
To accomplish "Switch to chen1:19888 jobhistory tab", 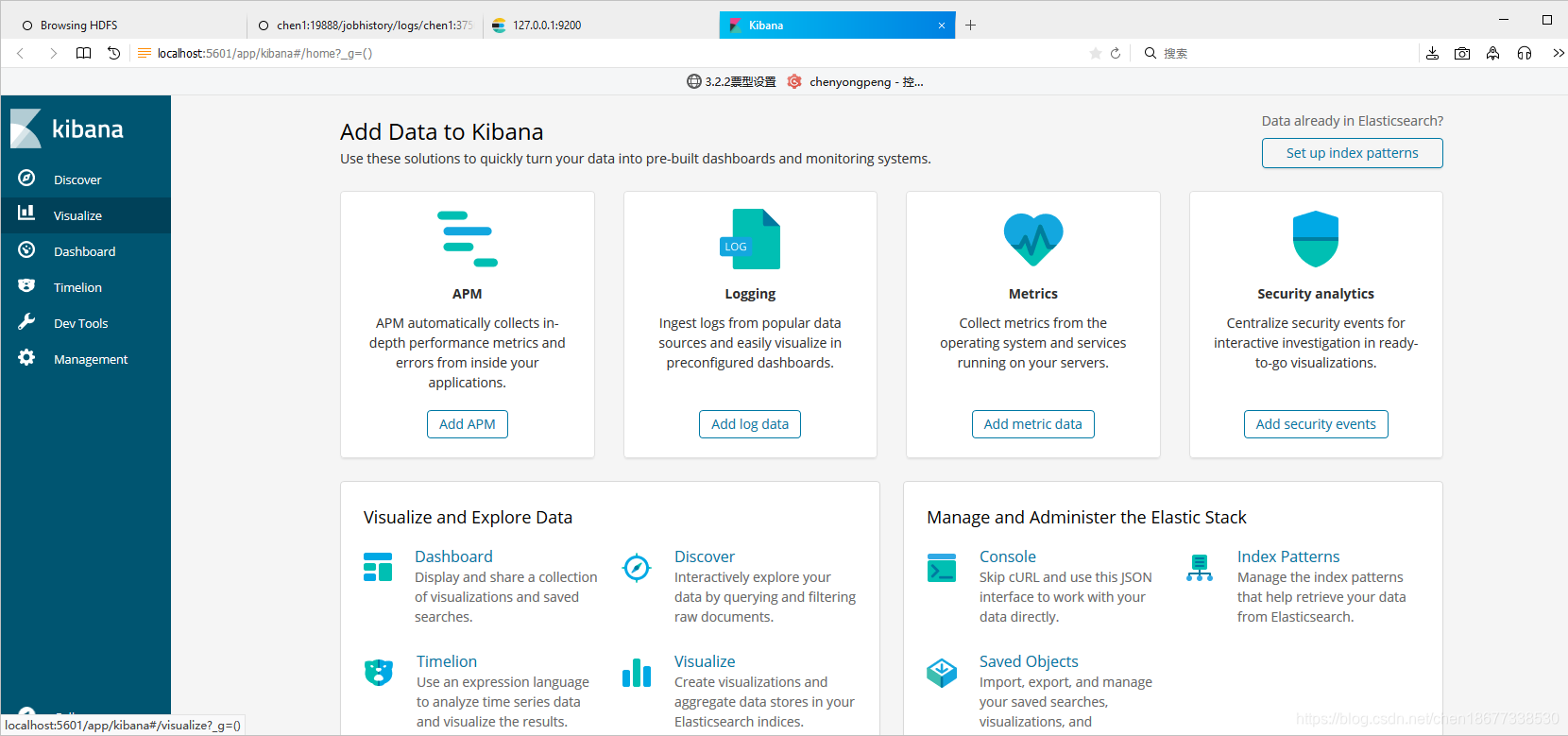I will tap(365, 26).
